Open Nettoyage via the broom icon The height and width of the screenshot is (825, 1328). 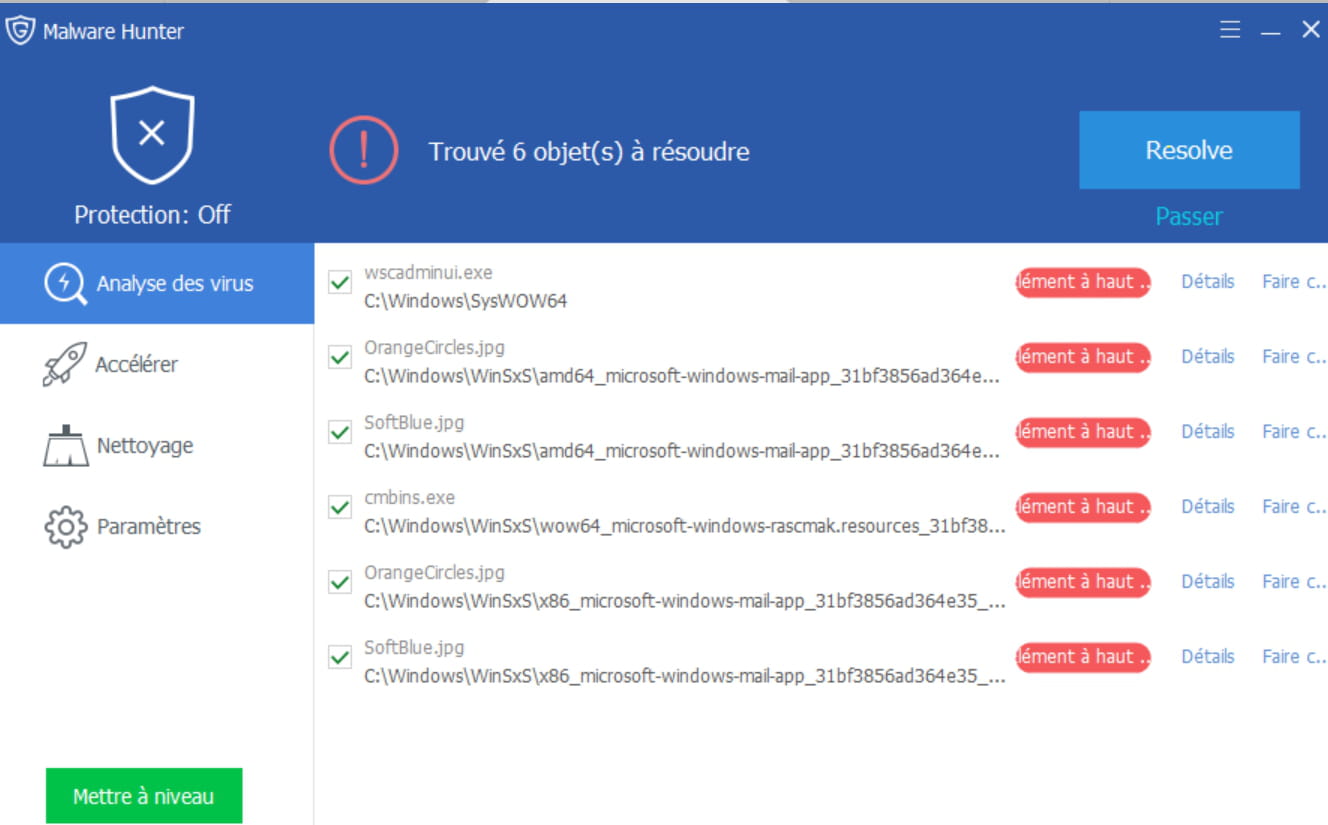click(65, 446)
